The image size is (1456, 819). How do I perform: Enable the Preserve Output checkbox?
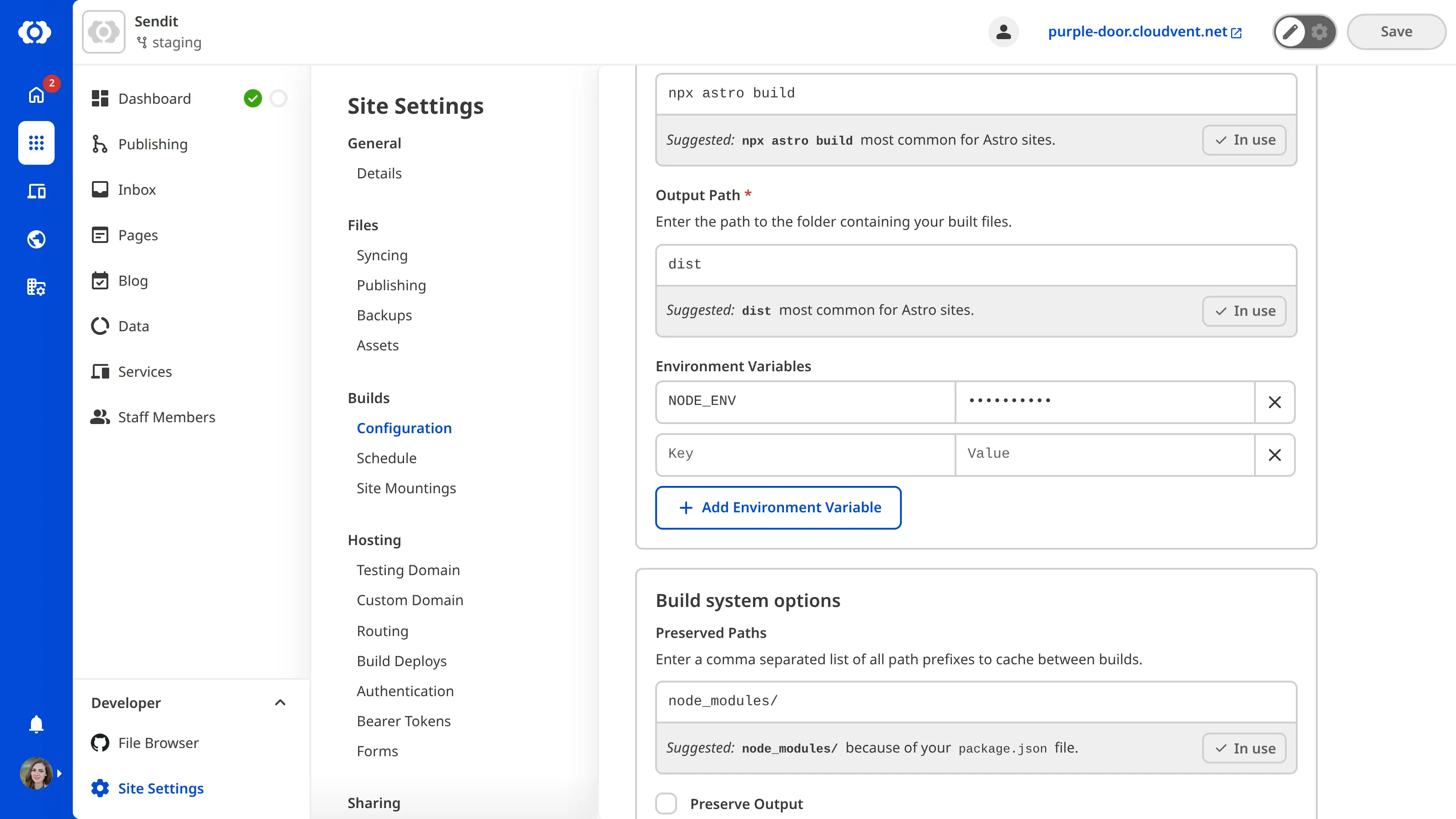667,803
